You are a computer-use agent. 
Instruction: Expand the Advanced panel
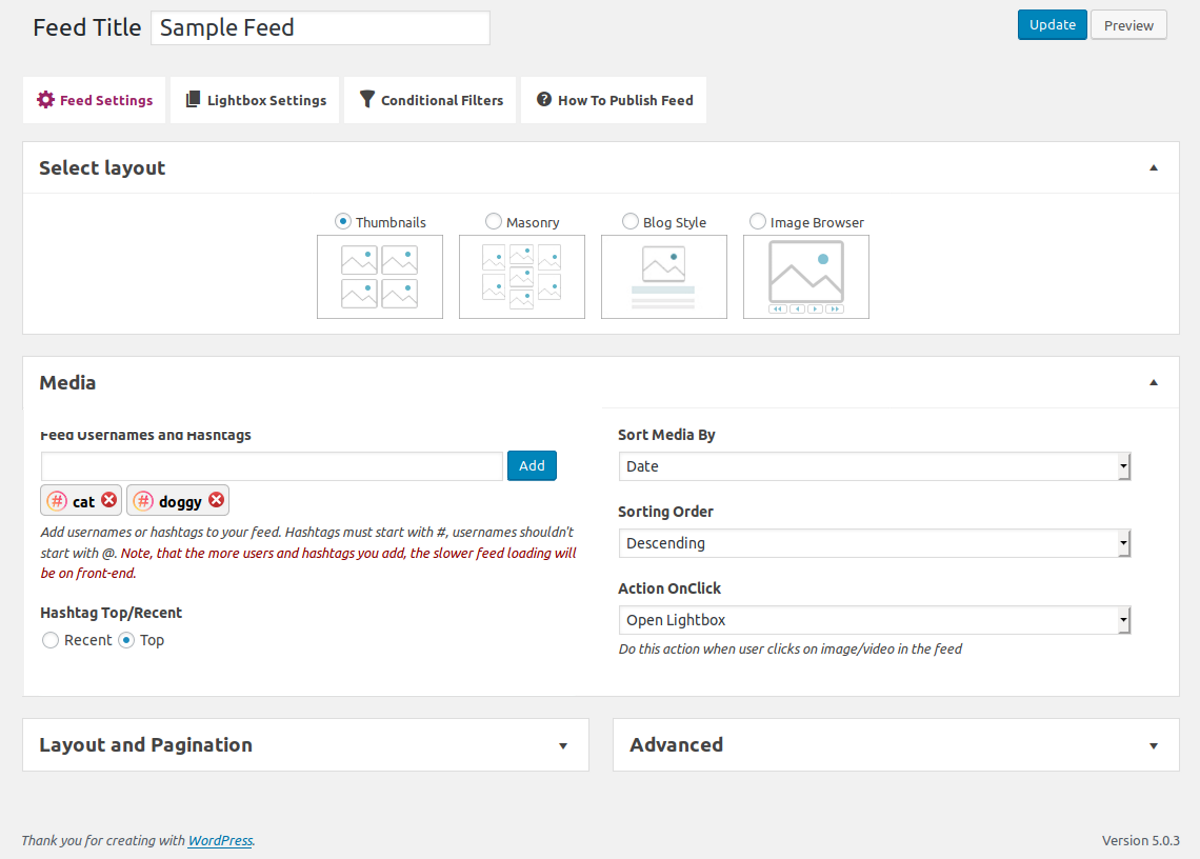point(896,745)
